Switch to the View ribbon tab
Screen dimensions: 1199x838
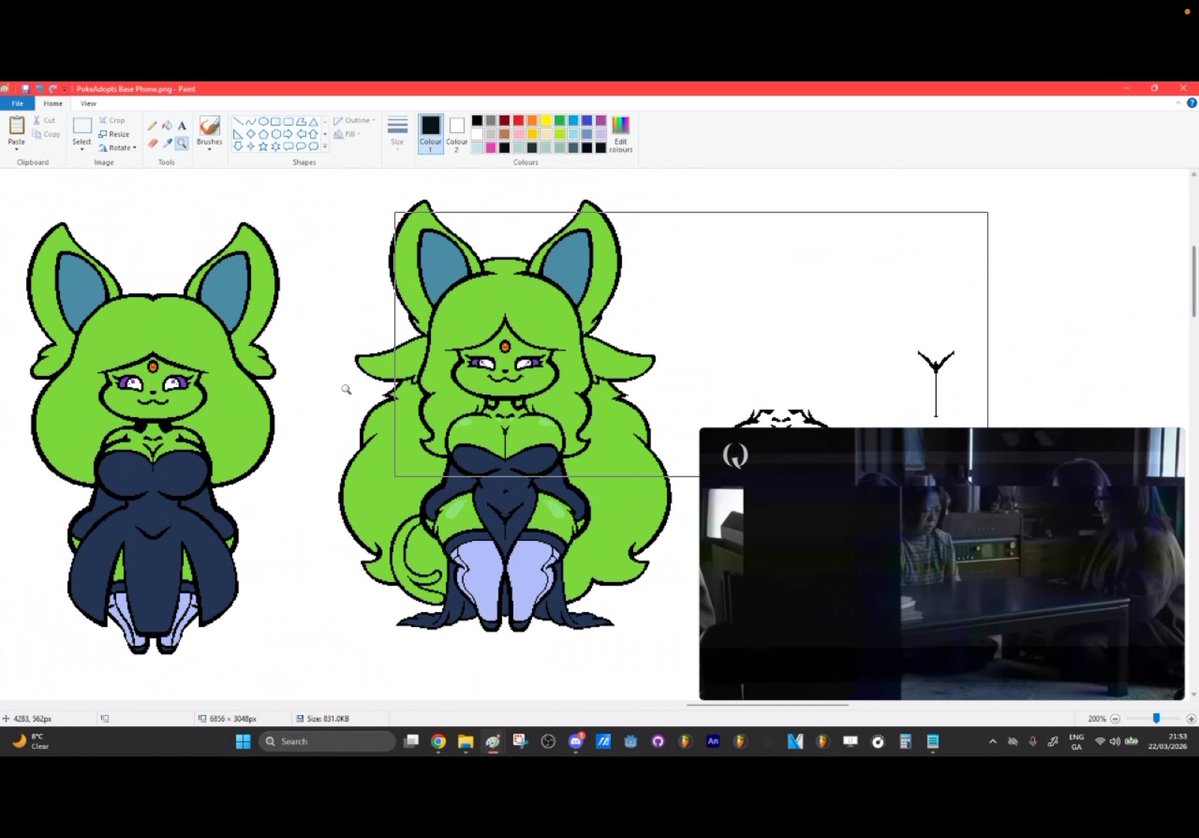pos(88,103)
